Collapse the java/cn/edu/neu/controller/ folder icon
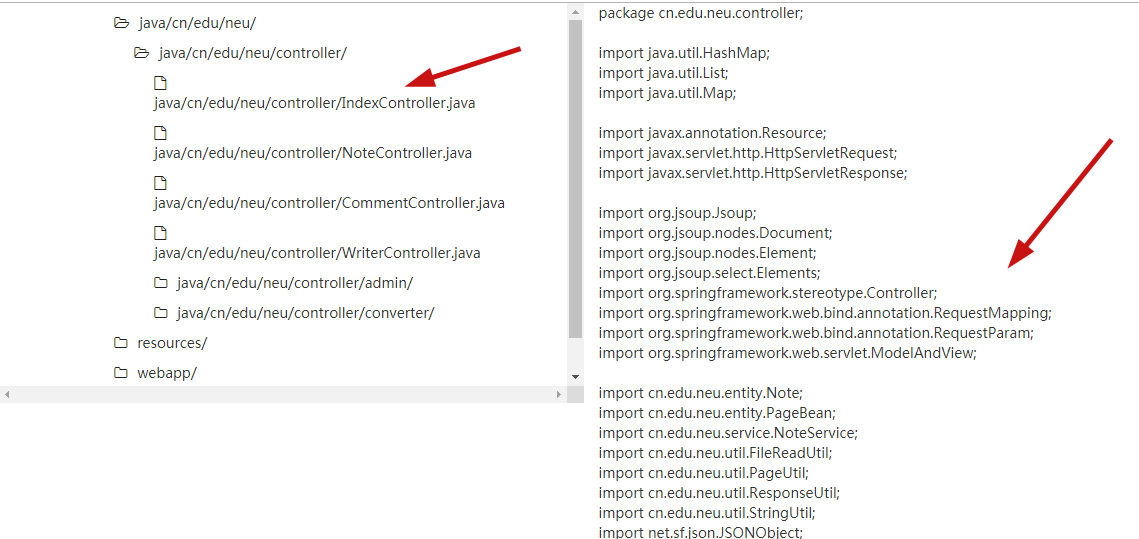The height and width of the screenshot is (539, 1139). click(142, 53)
